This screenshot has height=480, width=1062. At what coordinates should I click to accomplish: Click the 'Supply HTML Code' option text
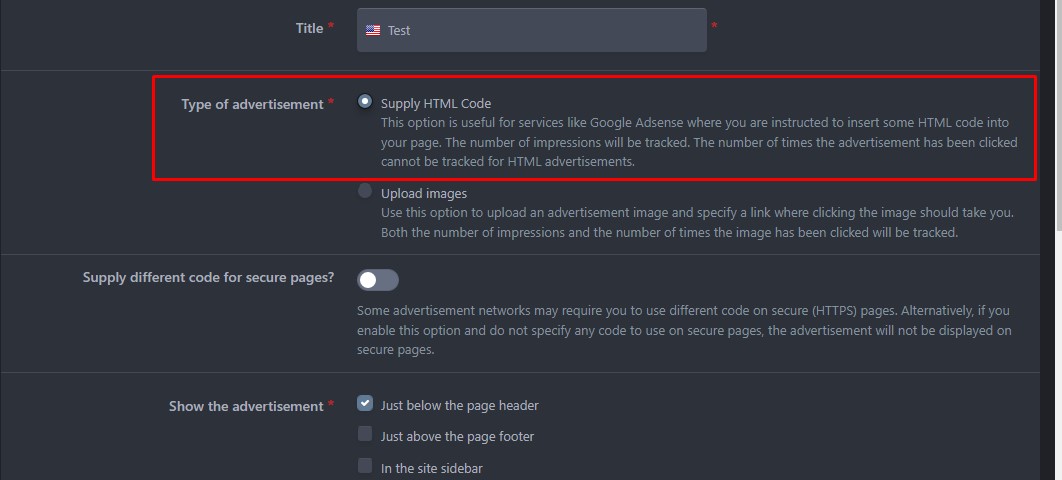pos(436,104)
